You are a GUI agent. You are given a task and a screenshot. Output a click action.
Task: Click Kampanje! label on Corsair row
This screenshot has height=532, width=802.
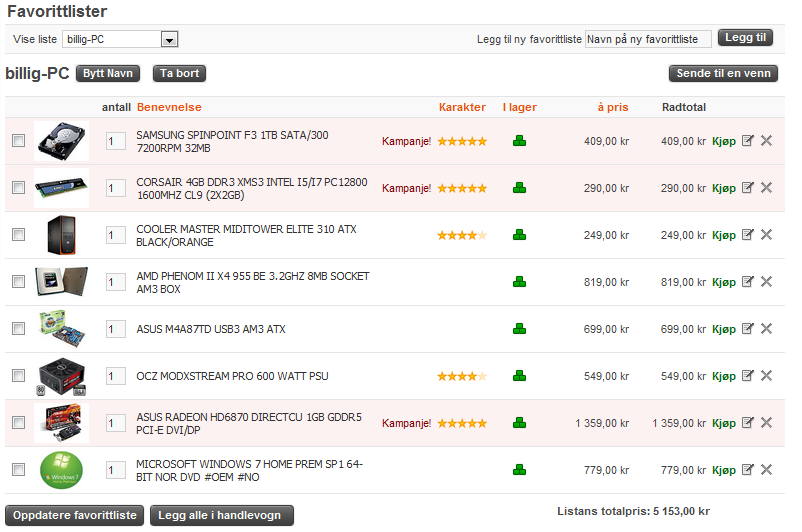click(x=407, y=188)
